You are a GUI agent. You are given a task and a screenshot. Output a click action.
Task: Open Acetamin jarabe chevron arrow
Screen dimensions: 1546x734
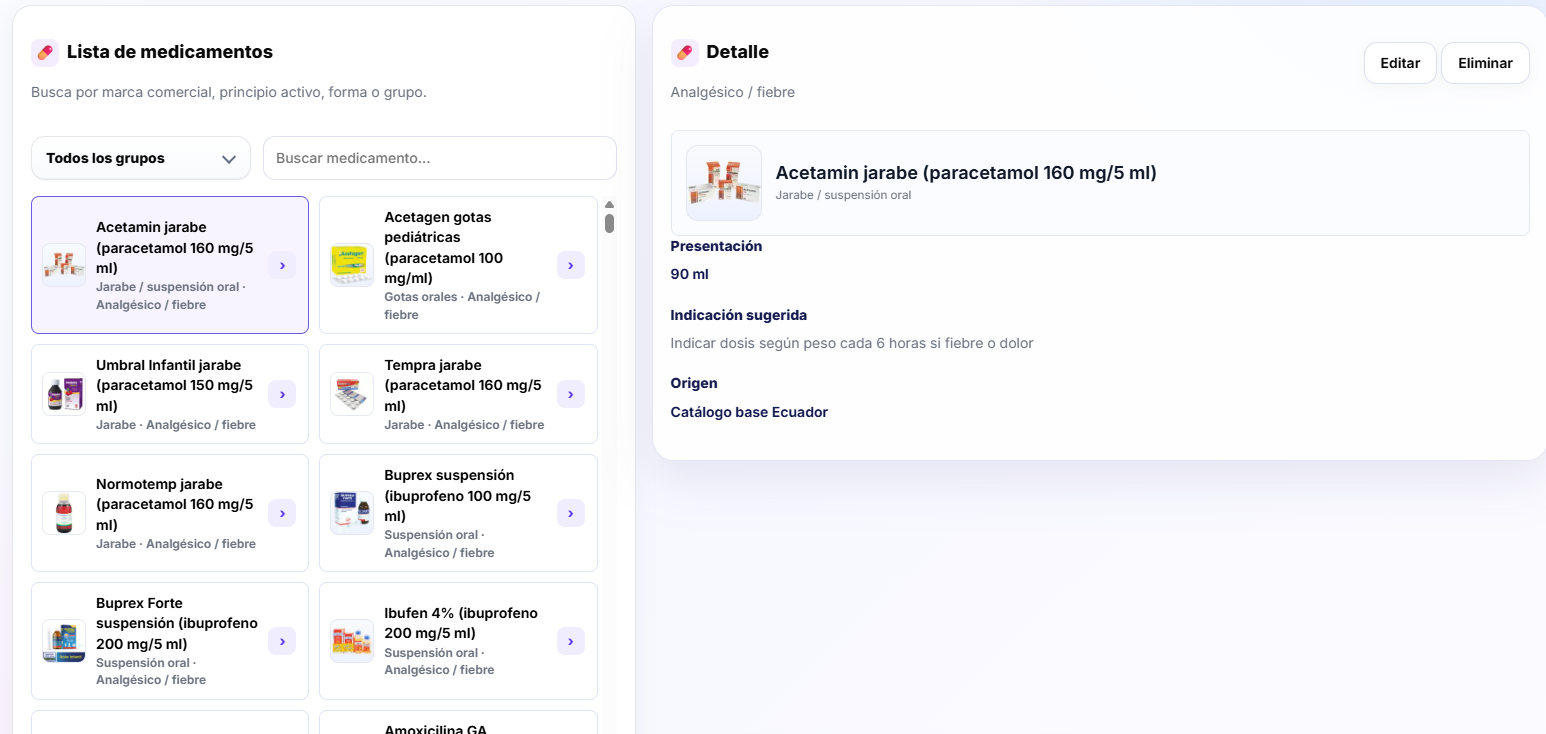point(282,265)
